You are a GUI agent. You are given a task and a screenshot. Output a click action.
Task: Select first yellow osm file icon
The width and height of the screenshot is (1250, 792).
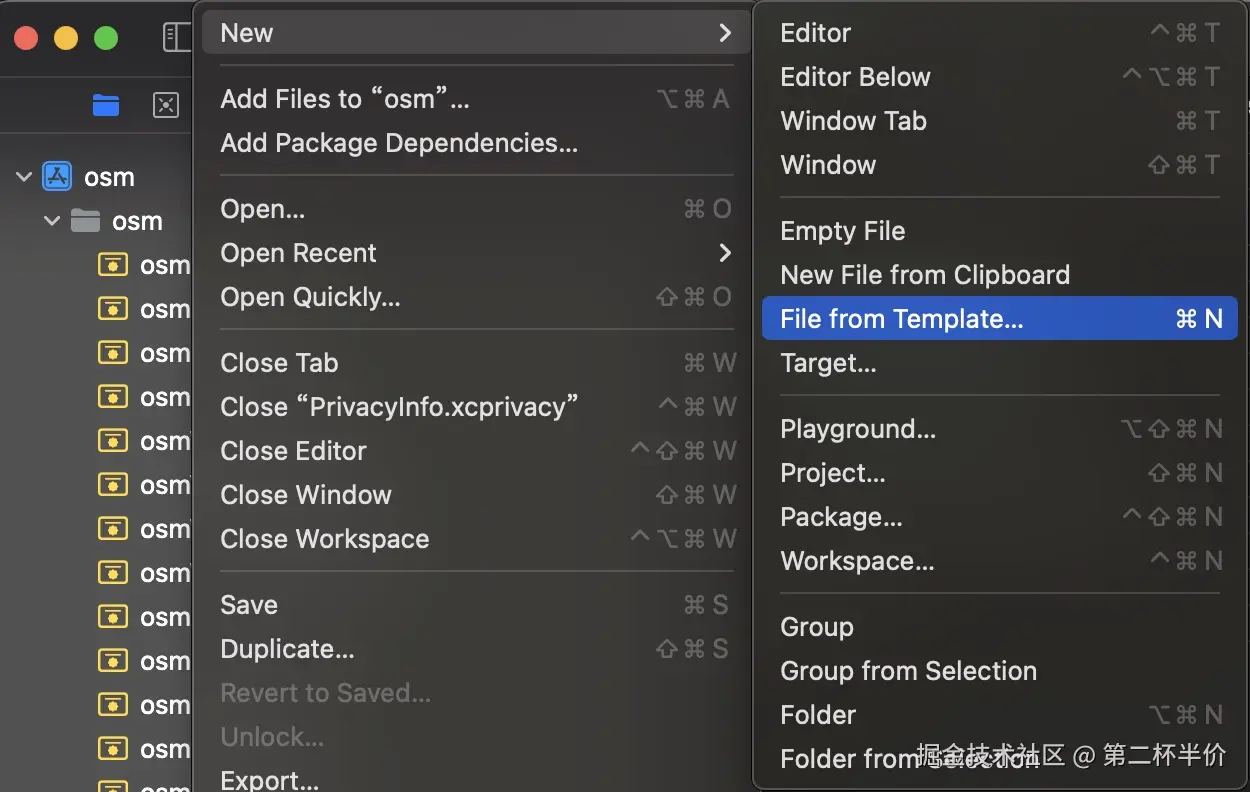113,265
